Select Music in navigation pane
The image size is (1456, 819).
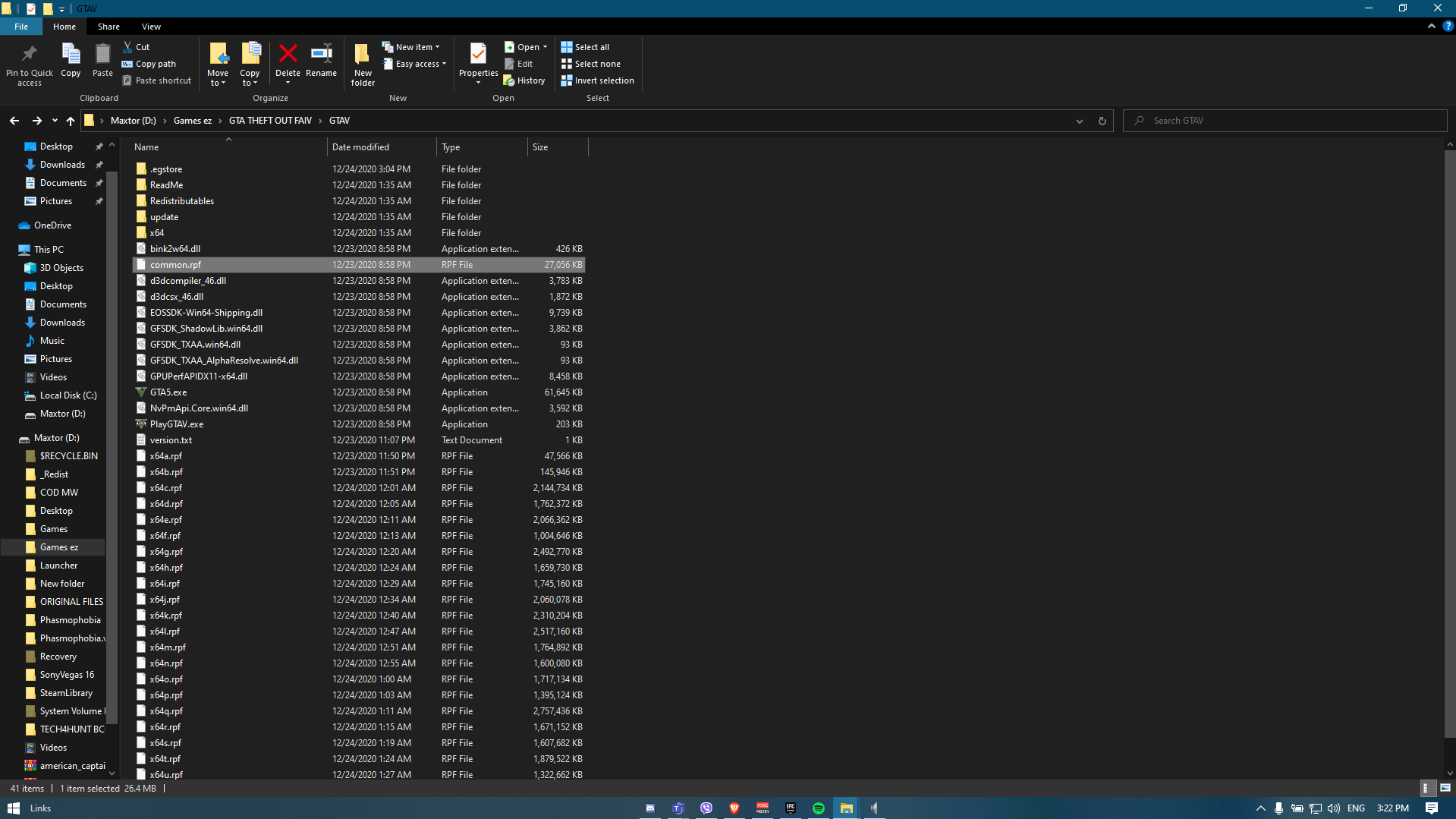[x=52, y=341]
